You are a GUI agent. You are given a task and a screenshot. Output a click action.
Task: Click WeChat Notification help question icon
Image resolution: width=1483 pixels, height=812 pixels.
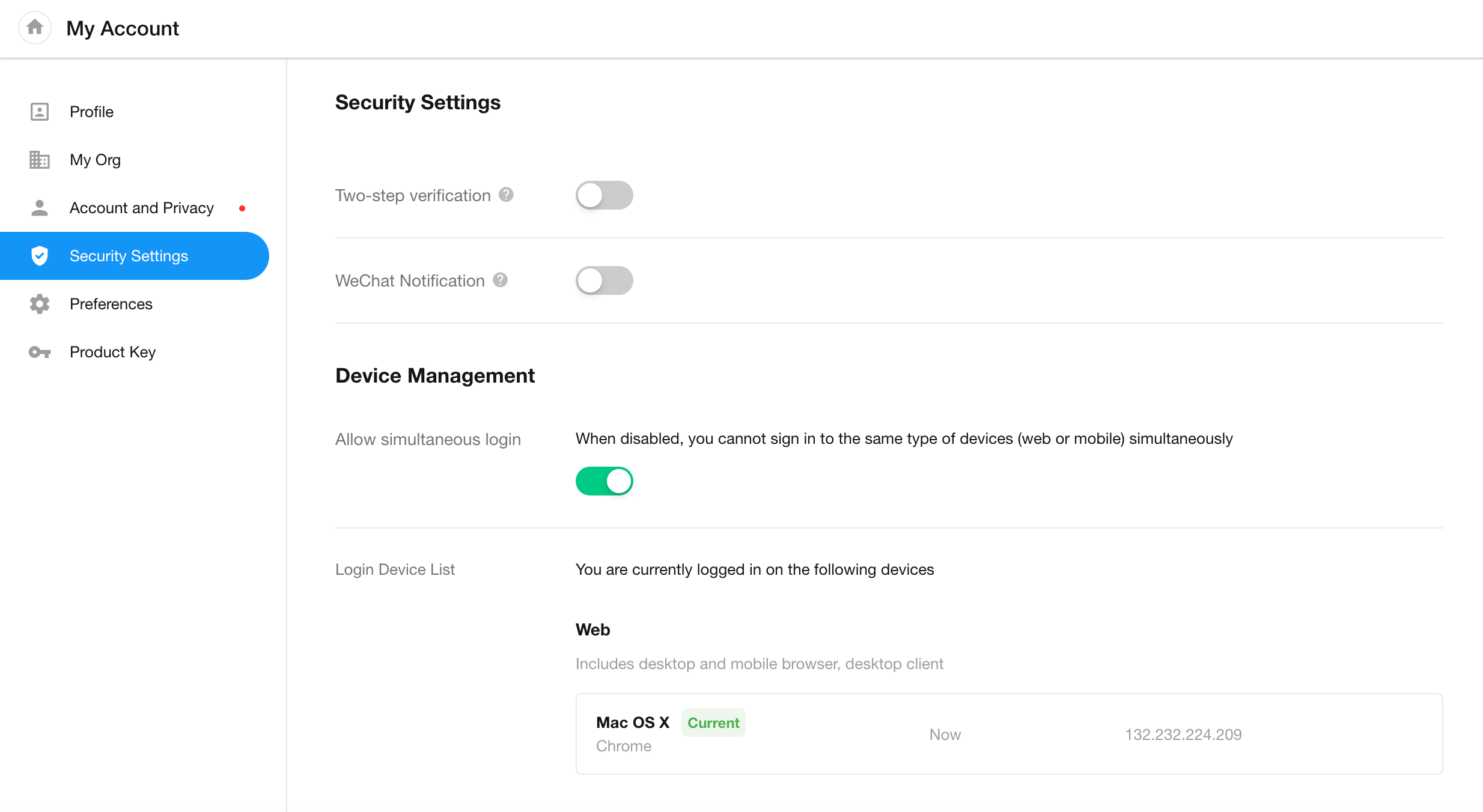coord(500,280)
